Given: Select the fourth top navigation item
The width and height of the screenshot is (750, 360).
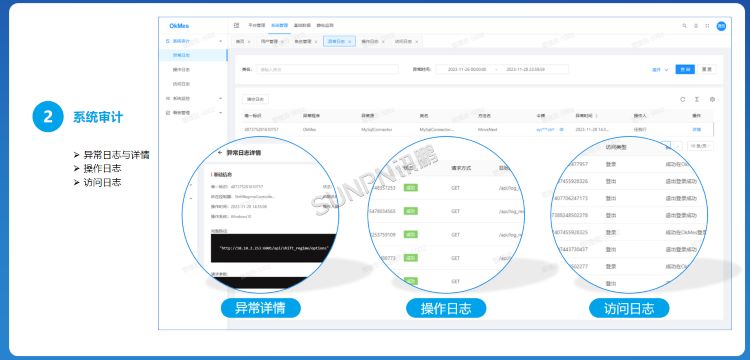Looking at the screenshot, I should coord(325,25).
